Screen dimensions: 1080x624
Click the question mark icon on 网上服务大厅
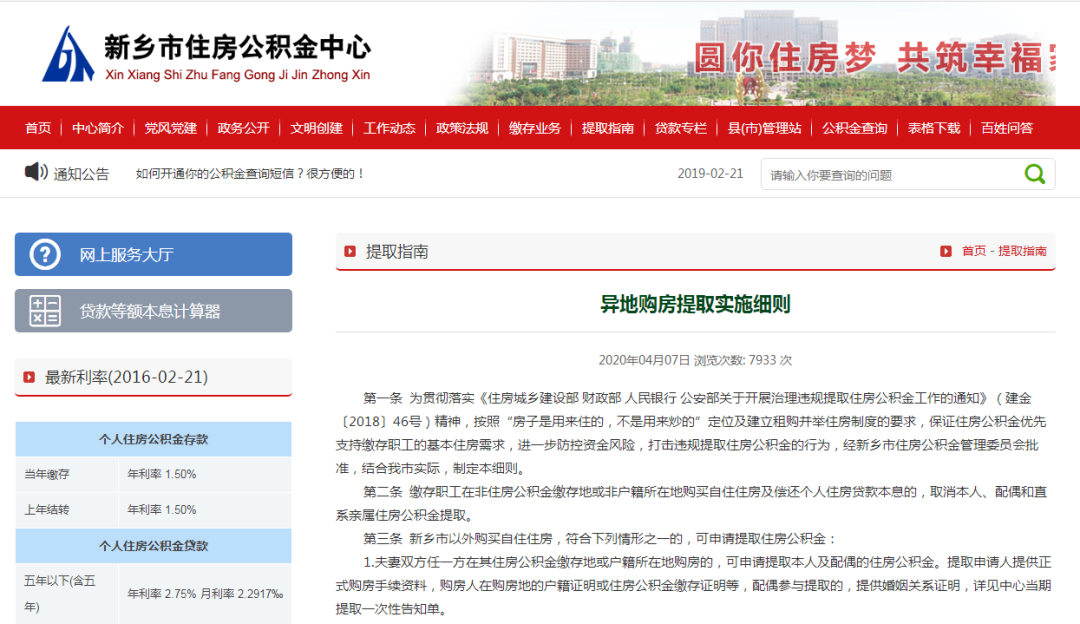click(45, 254)
